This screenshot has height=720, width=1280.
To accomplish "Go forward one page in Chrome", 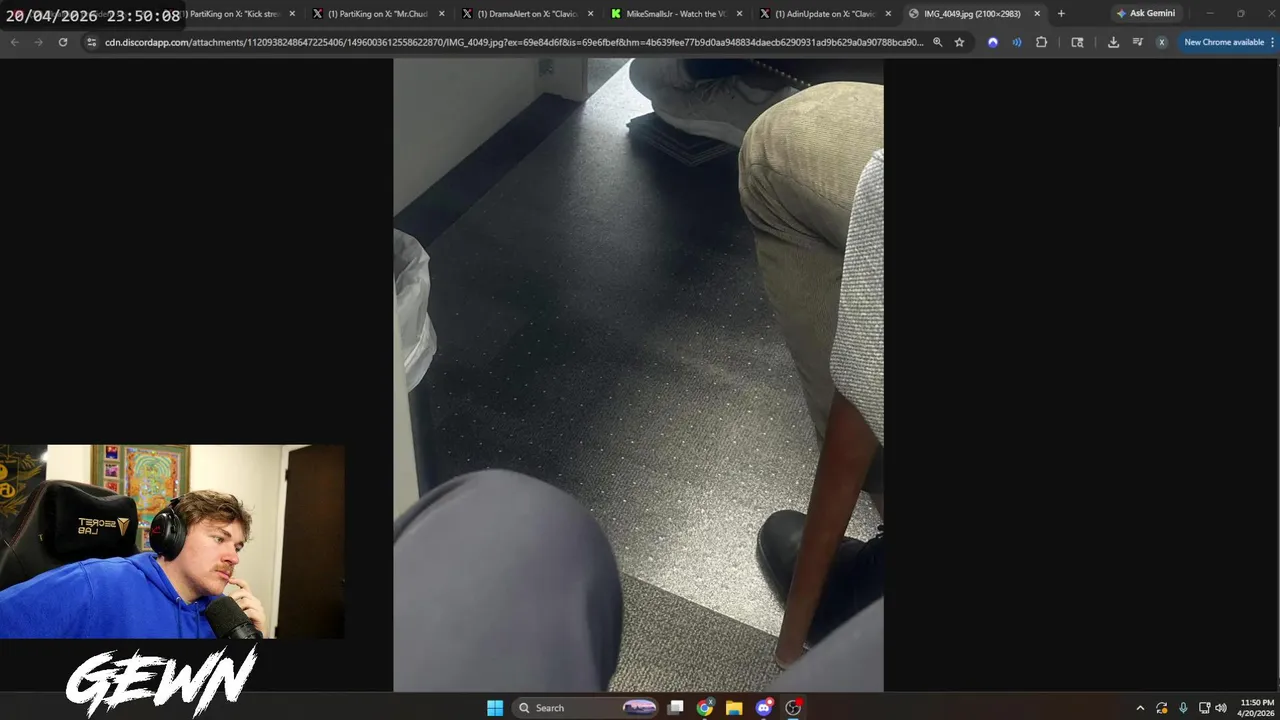I will click(x=38, y=42).
